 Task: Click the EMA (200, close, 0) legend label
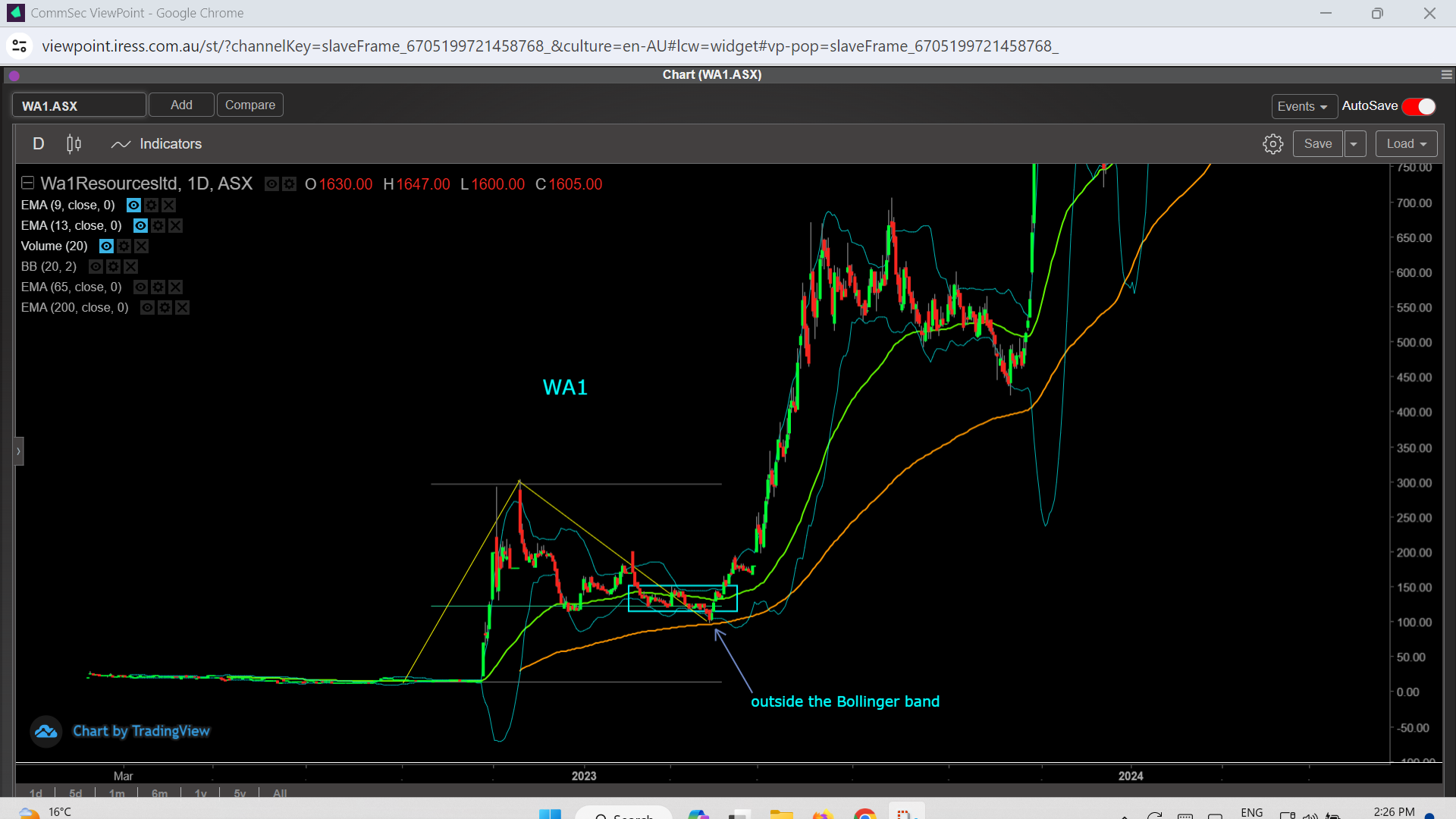pos(74,307)
